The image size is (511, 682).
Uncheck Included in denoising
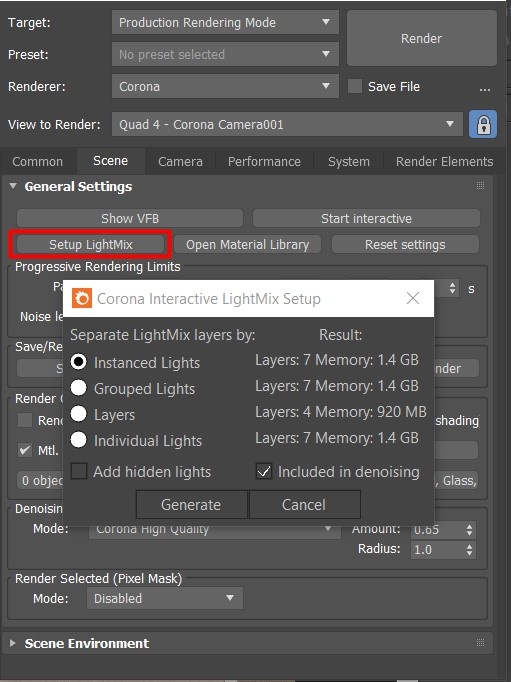(264, 471)
